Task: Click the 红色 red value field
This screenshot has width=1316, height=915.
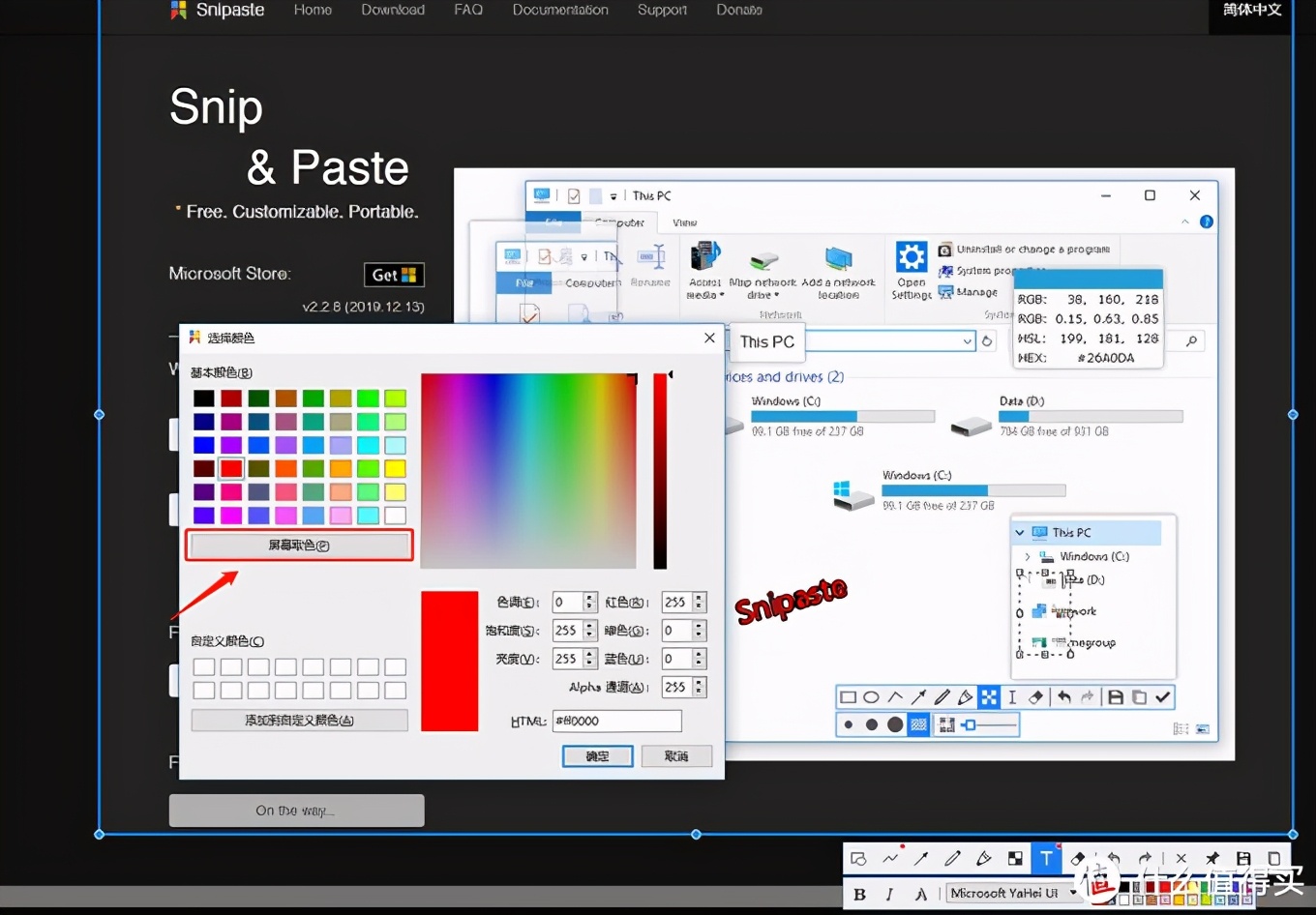Action: 677,603
